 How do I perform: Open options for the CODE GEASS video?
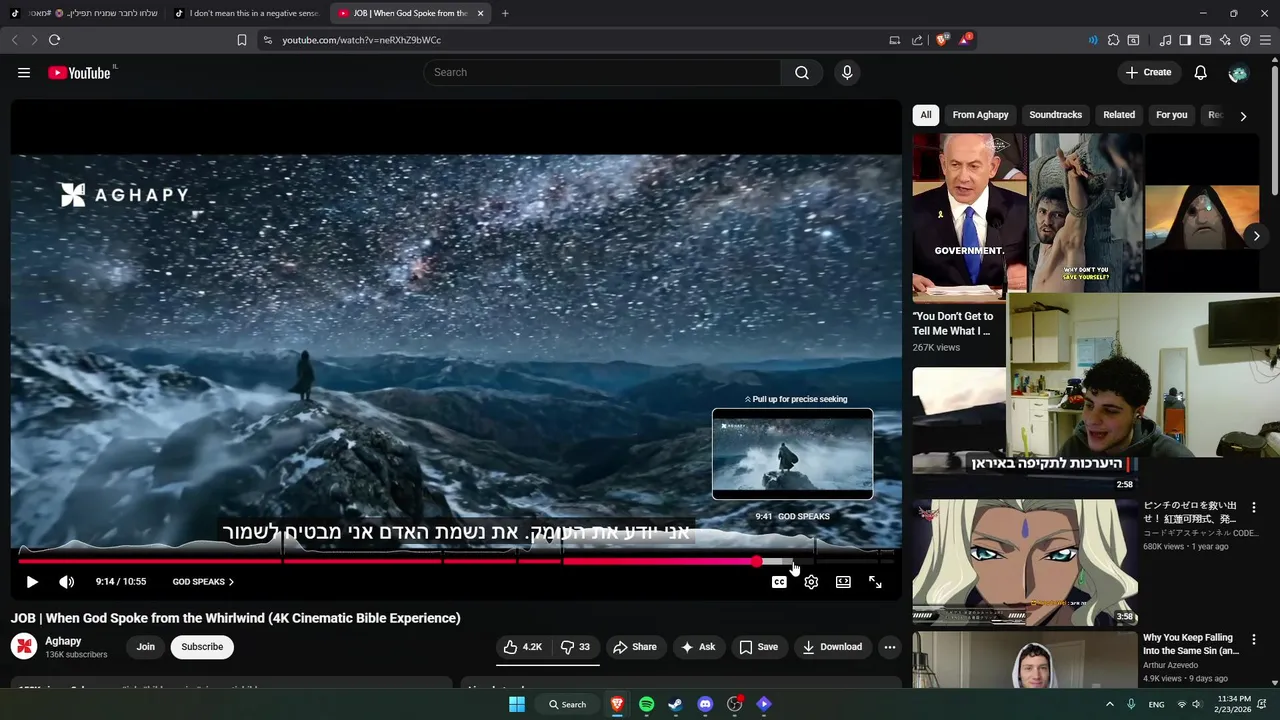point(1253,508)
